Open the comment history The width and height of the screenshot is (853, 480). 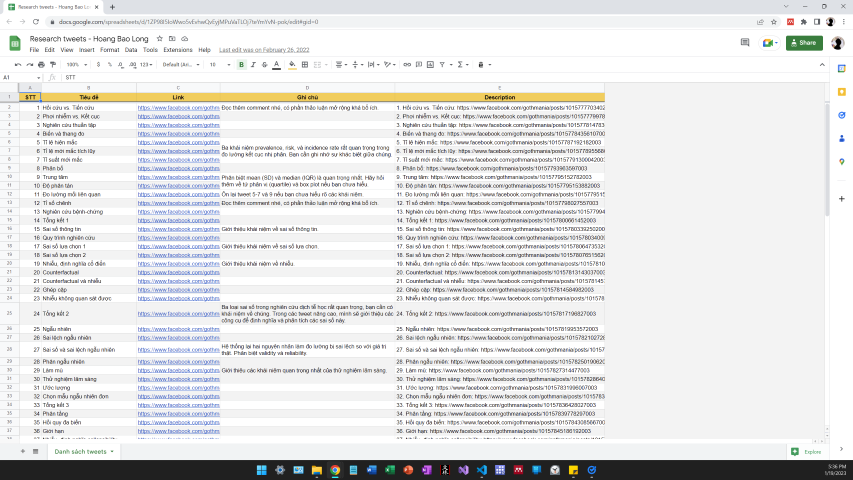pos(745,42)
